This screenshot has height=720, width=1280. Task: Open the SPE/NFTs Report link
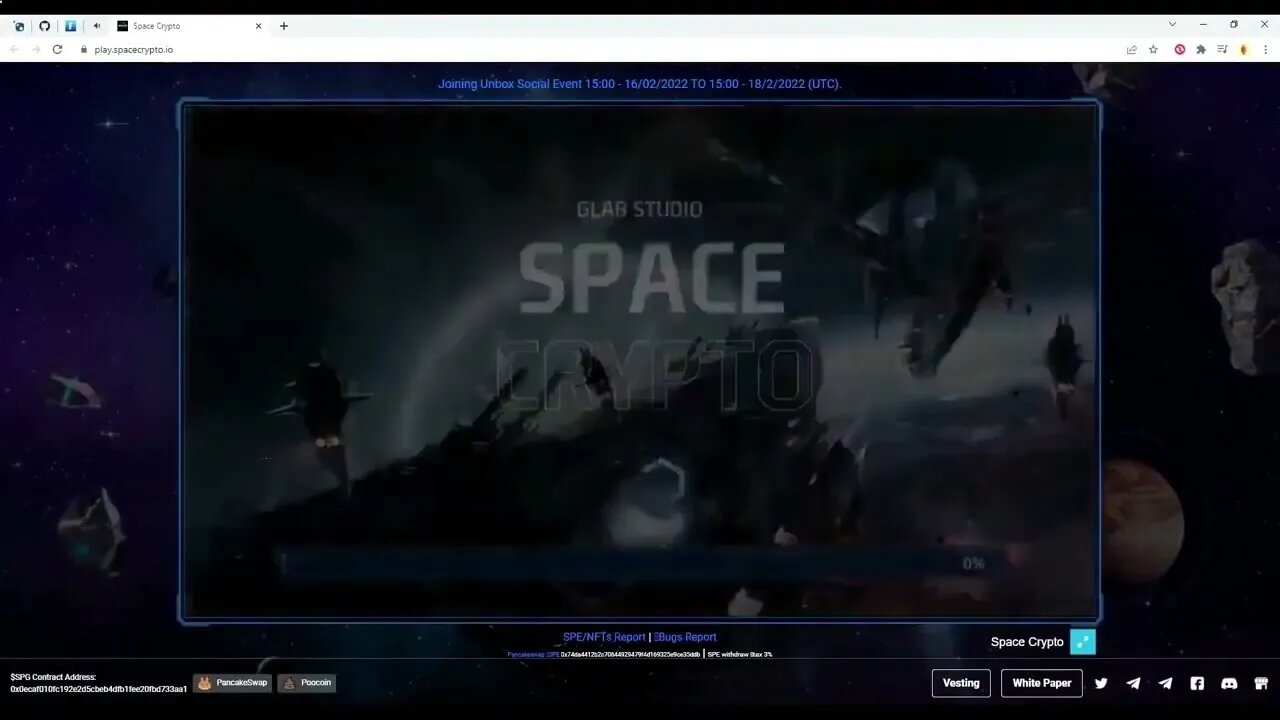coord(604,637)
